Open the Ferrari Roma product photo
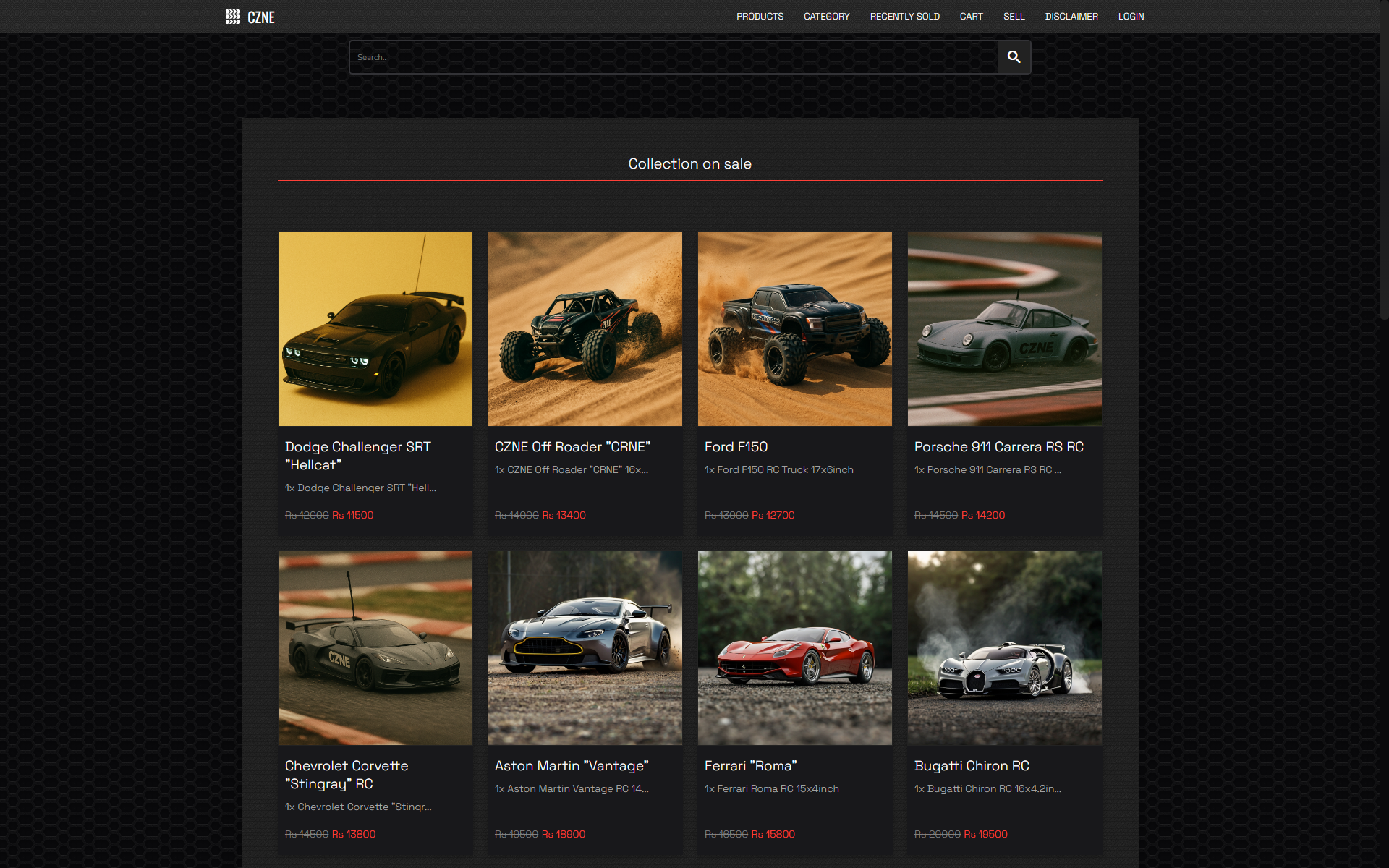This screenshot has width=1389, height=868. coord(794,648)
